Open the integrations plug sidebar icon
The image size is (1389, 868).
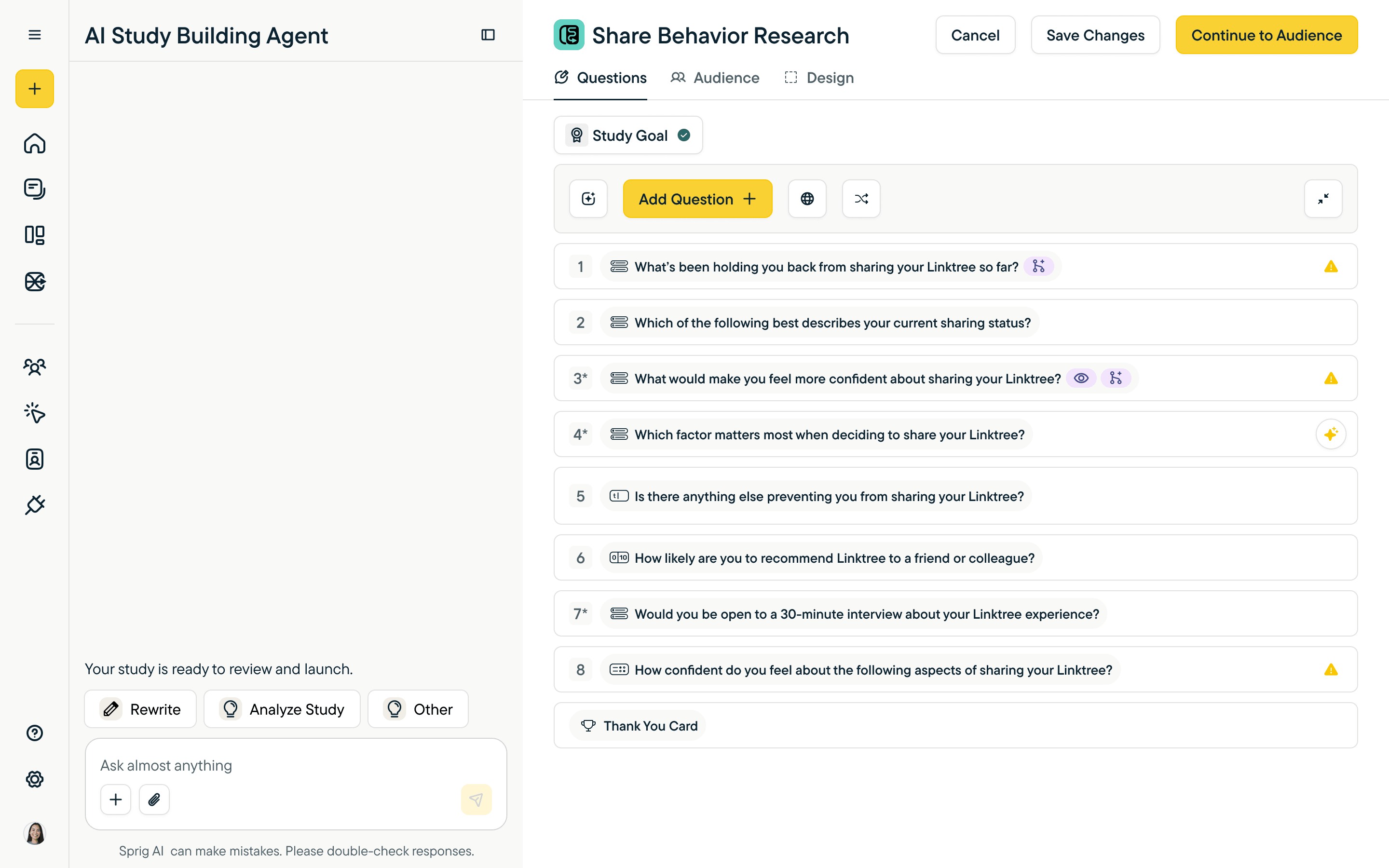point(34,505)
